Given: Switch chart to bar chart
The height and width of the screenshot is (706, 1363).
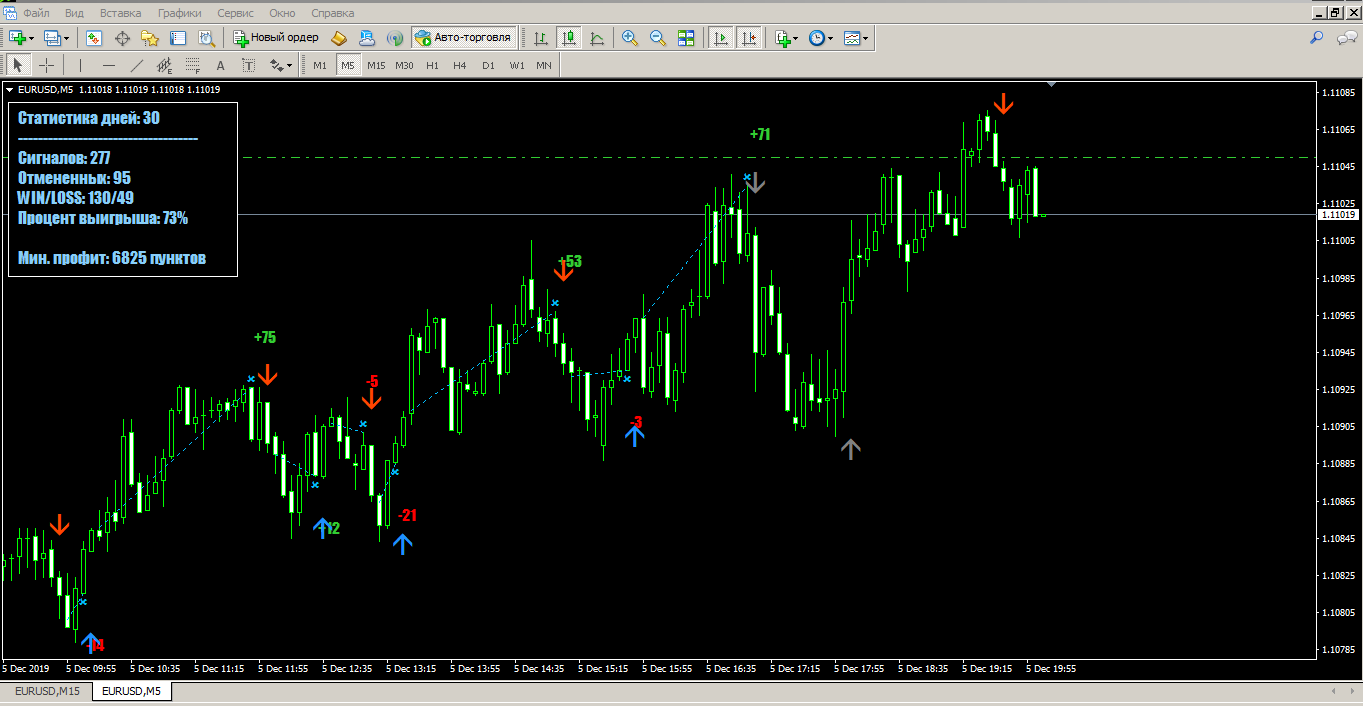Looking at the screenshot, I should pyautogui.click(x=541, y=38).
